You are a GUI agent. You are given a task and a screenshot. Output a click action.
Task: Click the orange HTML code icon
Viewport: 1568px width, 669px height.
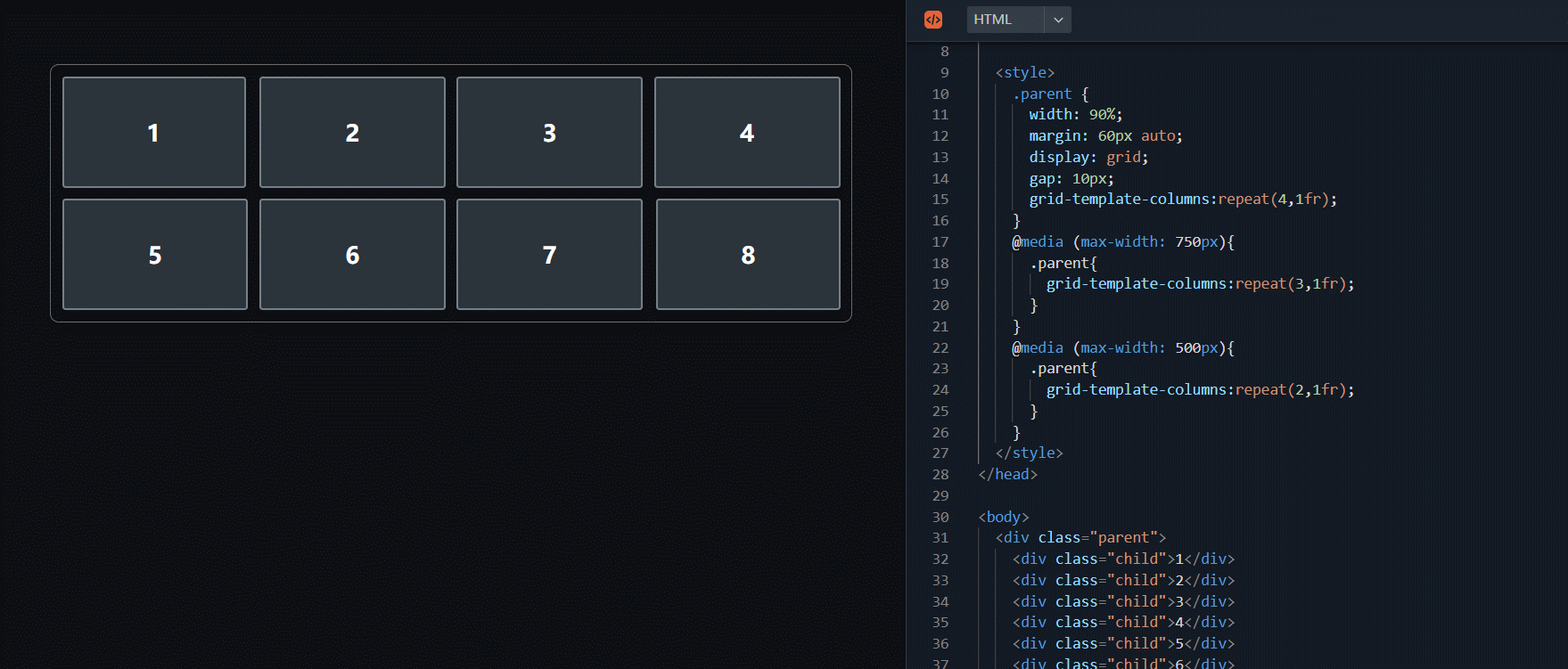pyautogui.click(x=933, y=20)
